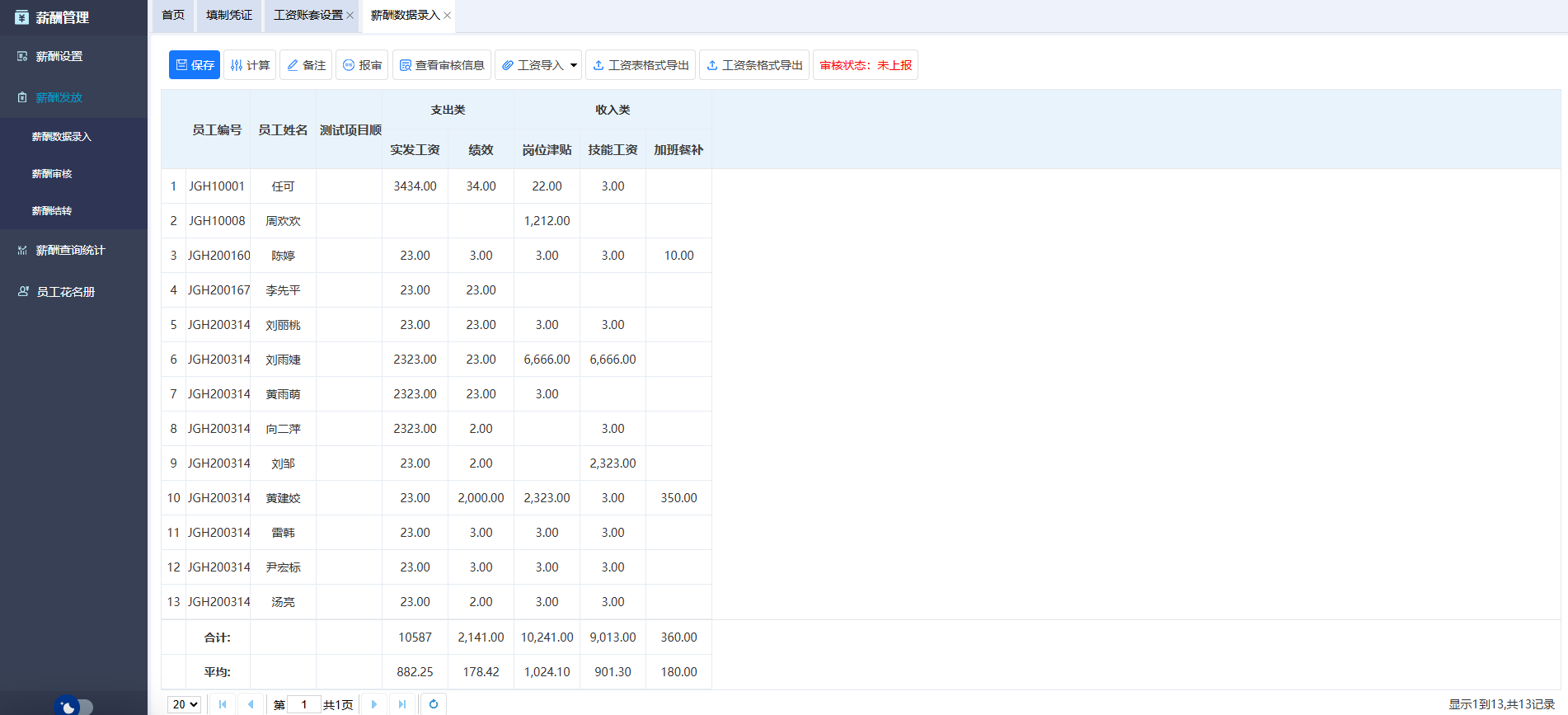
Task: Click the 岗位津贴 column header
Action: pyautogui.click(x=547, y=149)
